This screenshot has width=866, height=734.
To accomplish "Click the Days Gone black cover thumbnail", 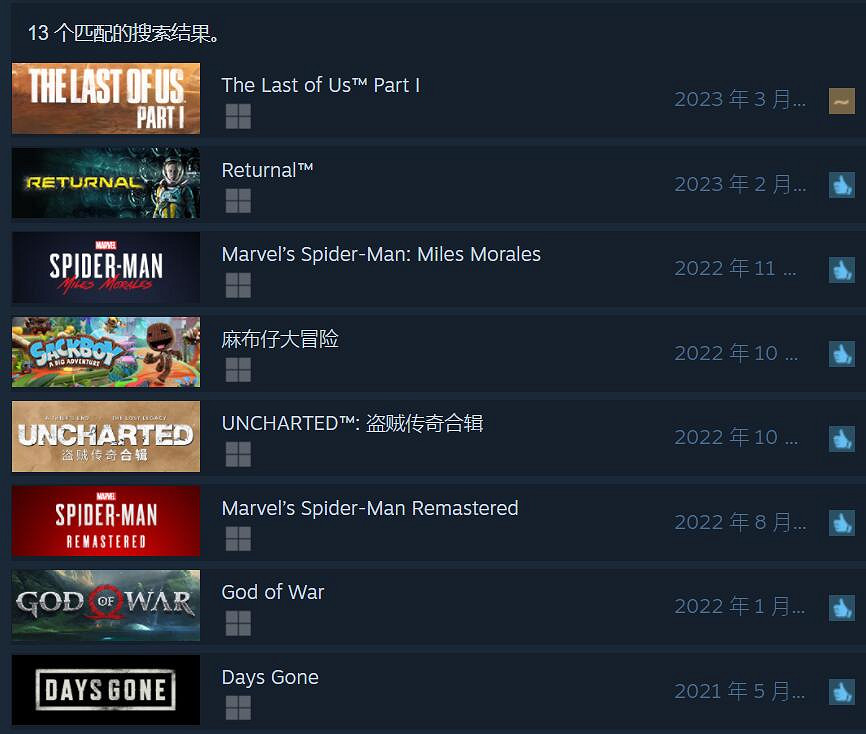I will (x=106, y=690).
